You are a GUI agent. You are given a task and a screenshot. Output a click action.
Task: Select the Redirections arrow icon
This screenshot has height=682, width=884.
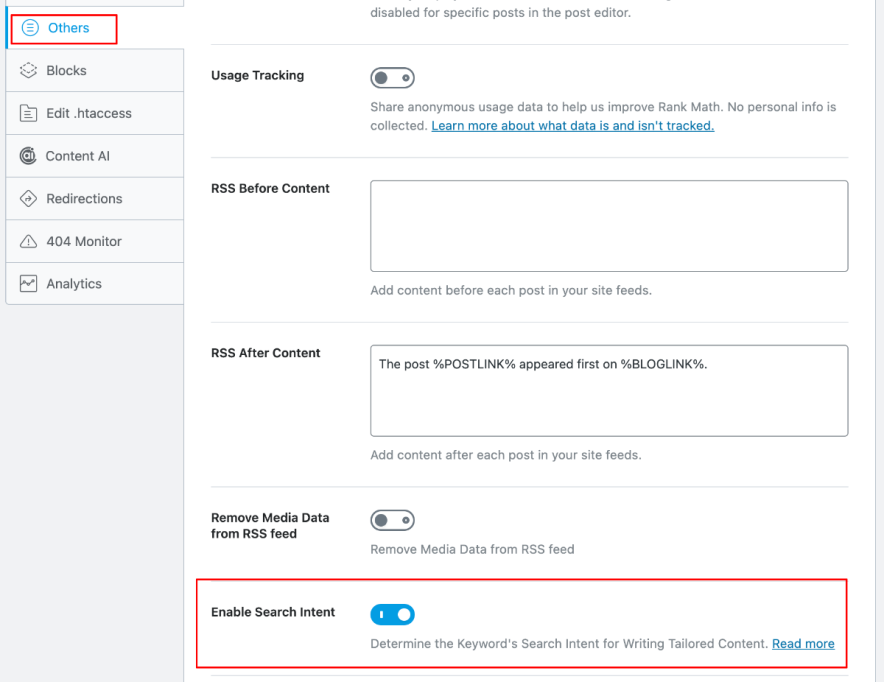click(x=27, y=198)
